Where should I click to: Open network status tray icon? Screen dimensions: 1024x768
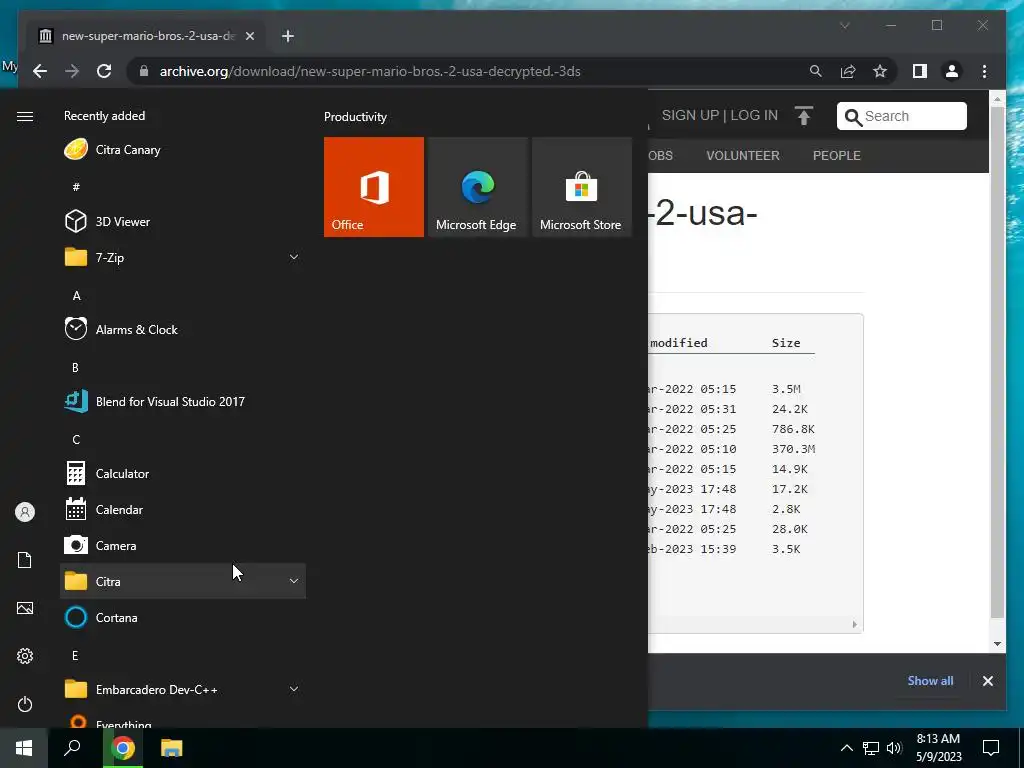point(871,748)
